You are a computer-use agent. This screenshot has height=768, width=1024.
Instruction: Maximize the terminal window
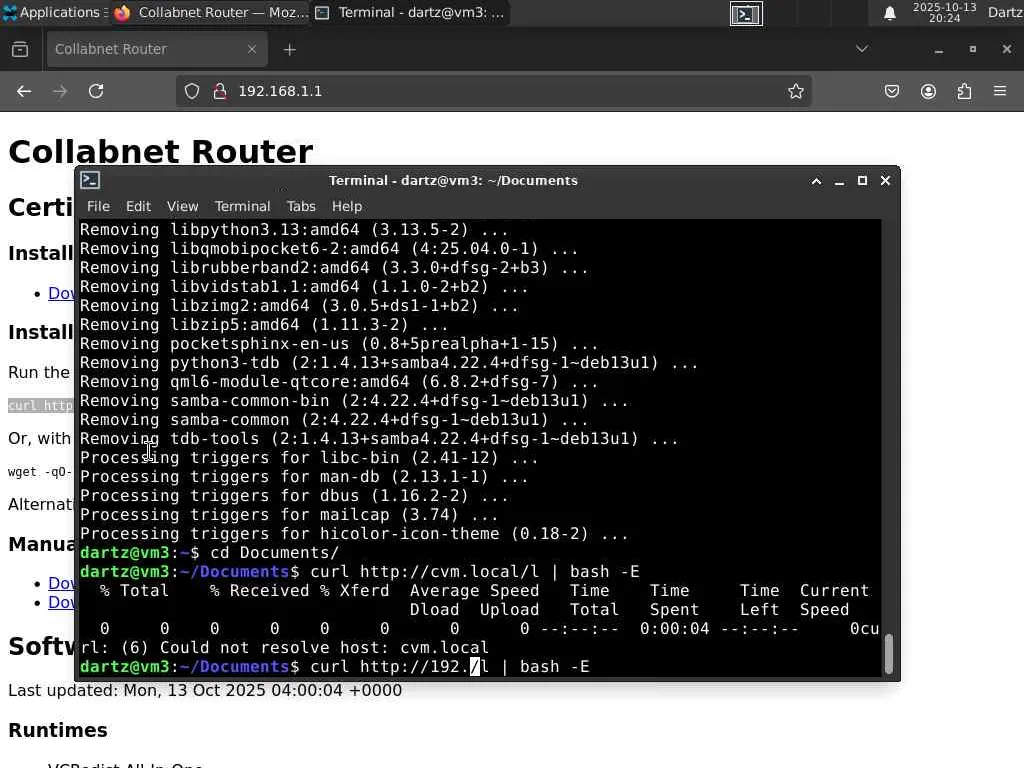point(862,181)
